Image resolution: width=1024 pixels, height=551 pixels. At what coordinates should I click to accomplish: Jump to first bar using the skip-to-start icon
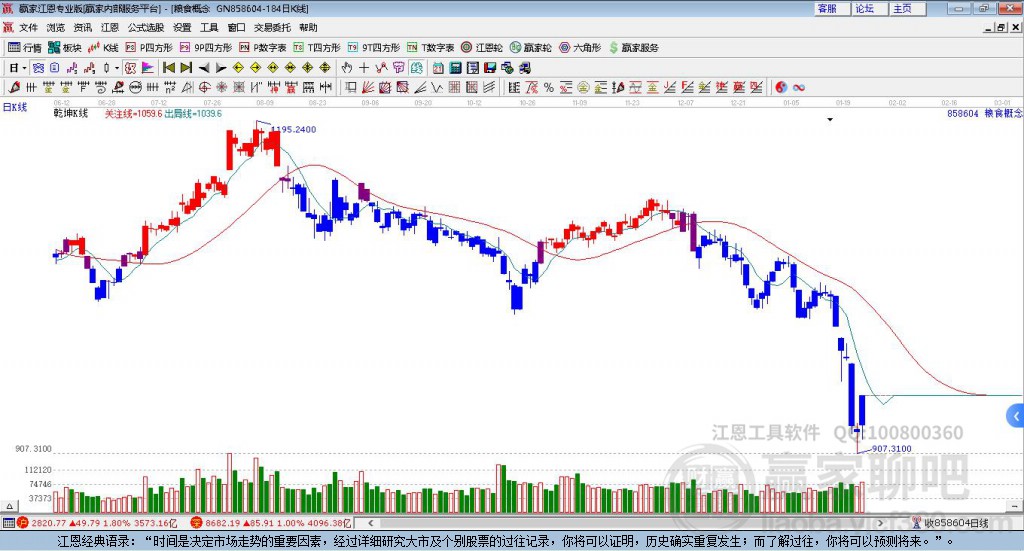[x=169, y=68]
